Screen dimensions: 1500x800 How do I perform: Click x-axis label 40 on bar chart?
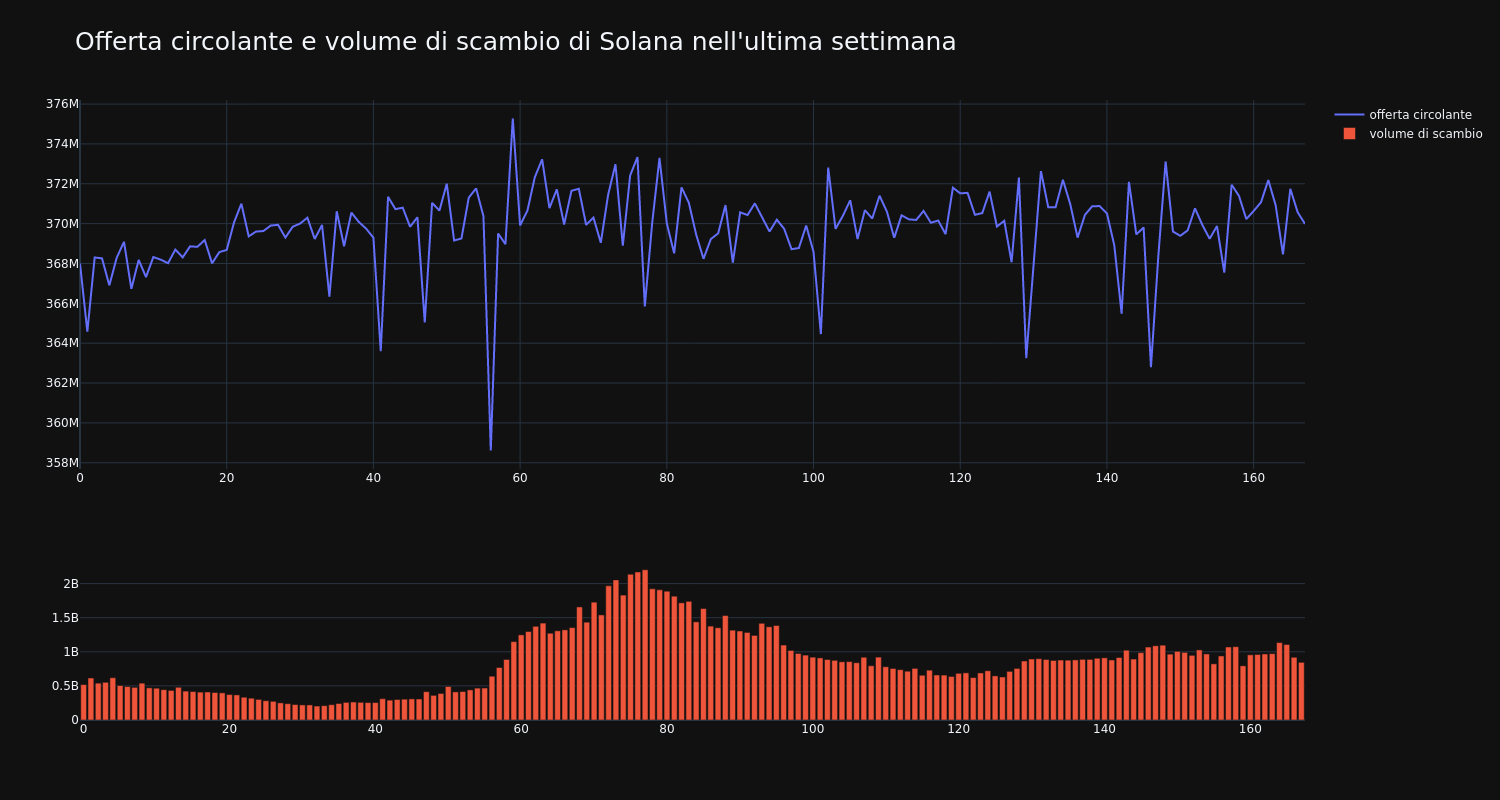tap(375, 729)
